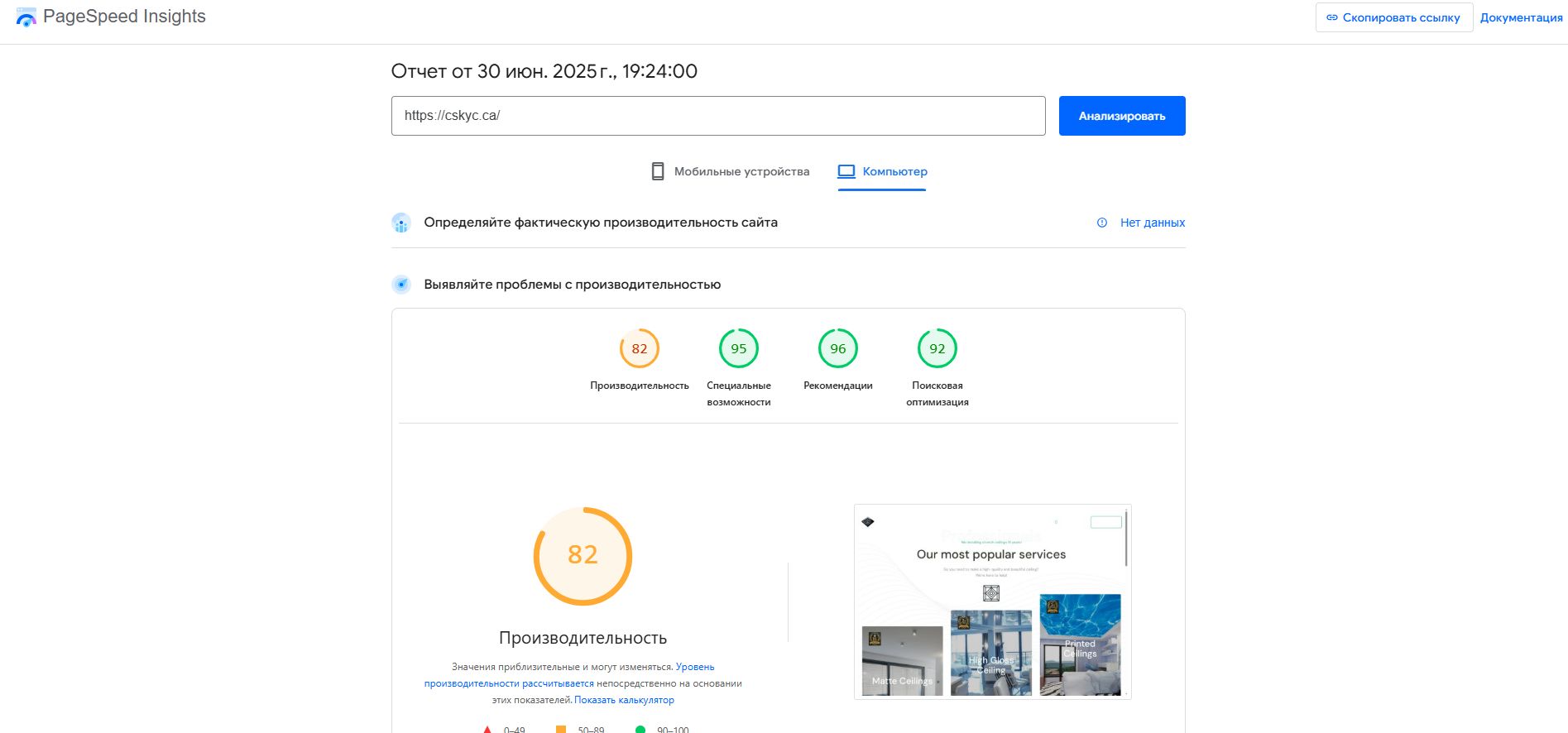Select the Компьютер tab

tap(882, 171)
